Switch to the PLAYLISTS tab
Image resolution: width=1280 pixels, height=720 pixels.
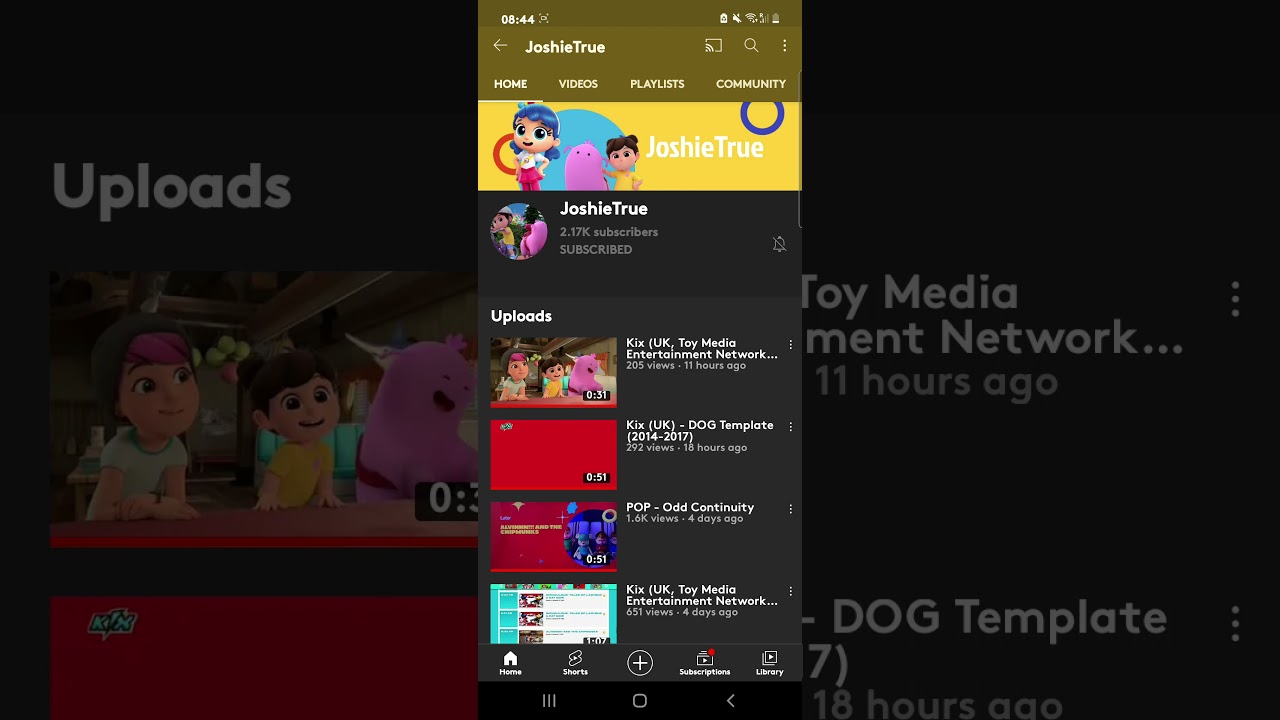pos(657,84)
